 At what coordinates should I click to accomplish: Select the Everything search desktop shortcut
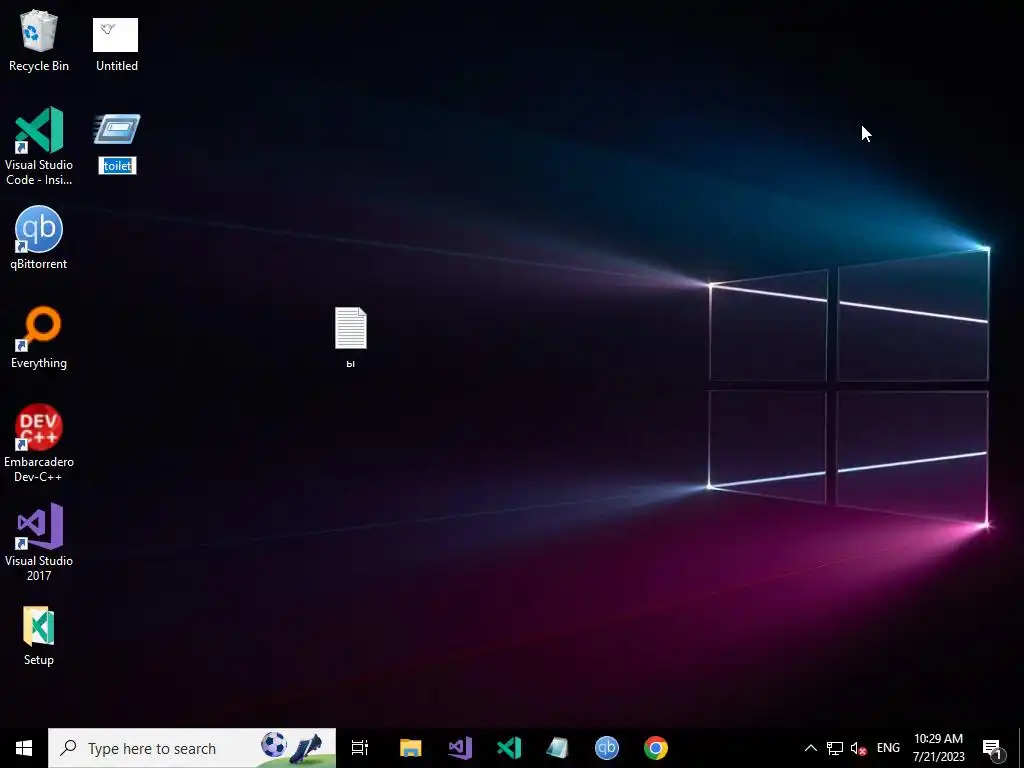(39, 337)
